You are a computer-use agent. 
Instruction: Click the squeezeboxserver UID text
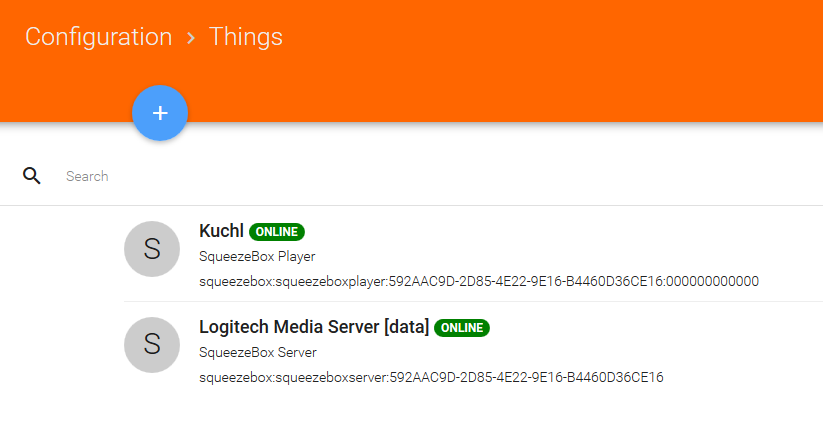click(x=431, y=378)
